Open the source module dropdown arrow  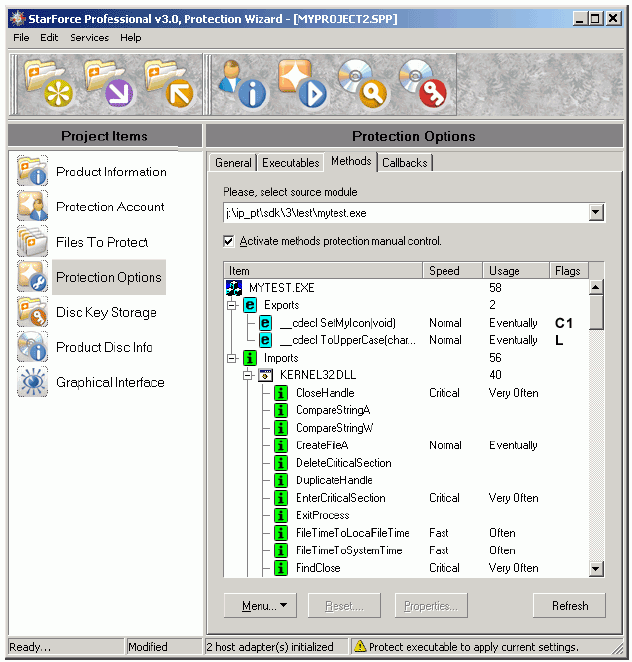coord(596,212)
